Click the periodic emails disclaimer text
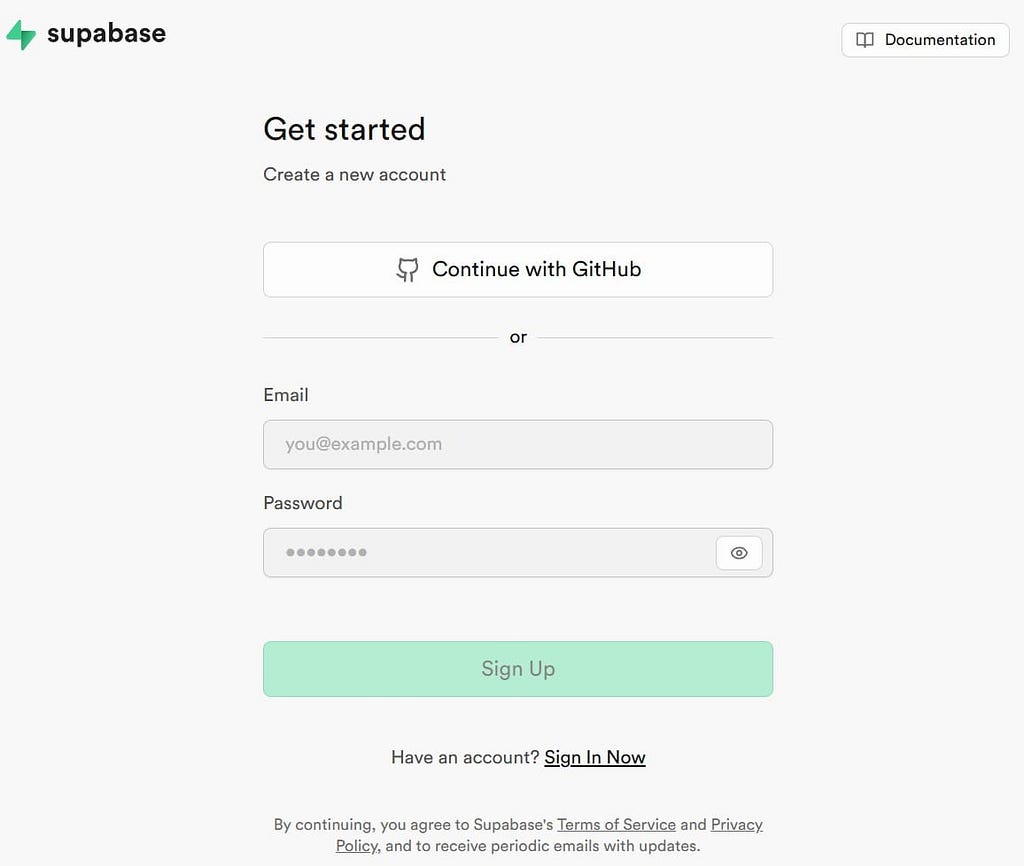 click(x=542, y=846)
